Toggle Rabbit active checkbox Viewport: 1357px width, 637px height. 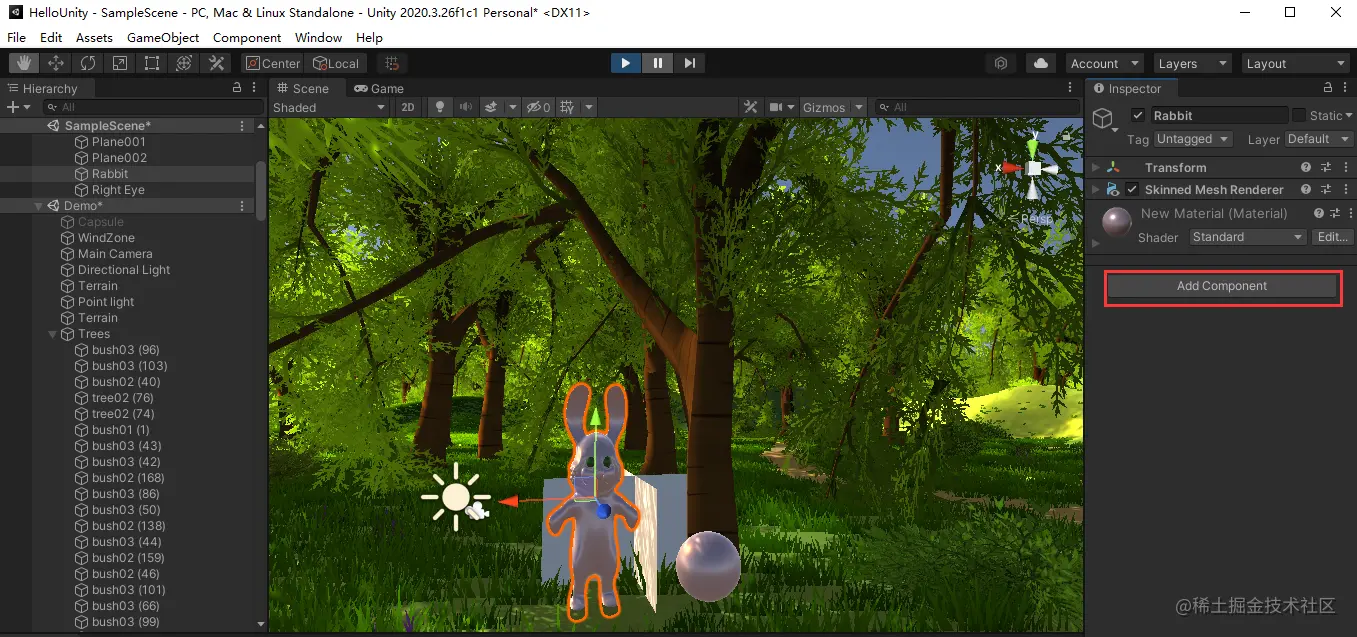coord(1137,116)
